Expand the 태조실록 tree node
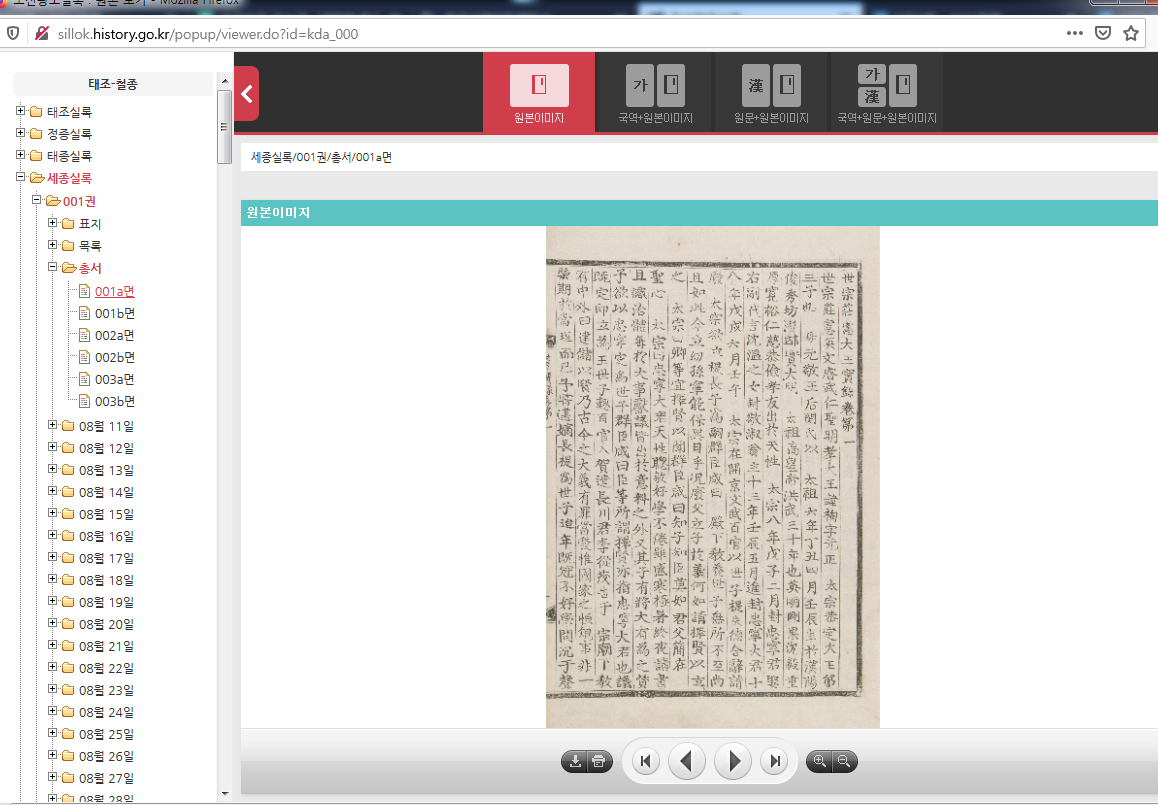 [21, 111]
